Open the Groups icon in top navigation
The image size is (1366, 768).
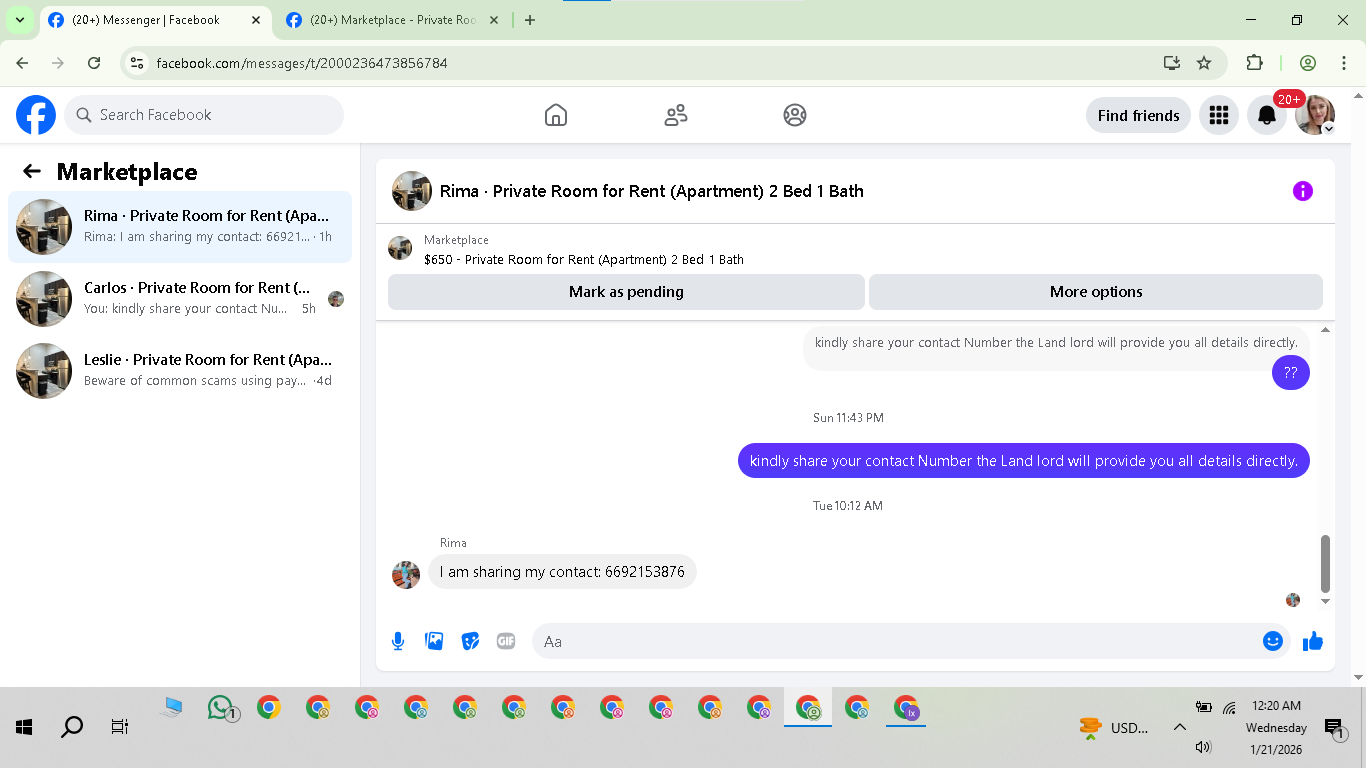pyautogui.click(x=795, y=115)
